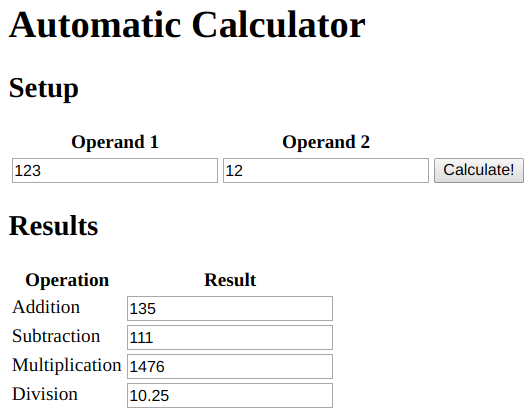The image size is (529, 418).
Task: Click the Operand 2 column header
Action: tap(326, 142)
